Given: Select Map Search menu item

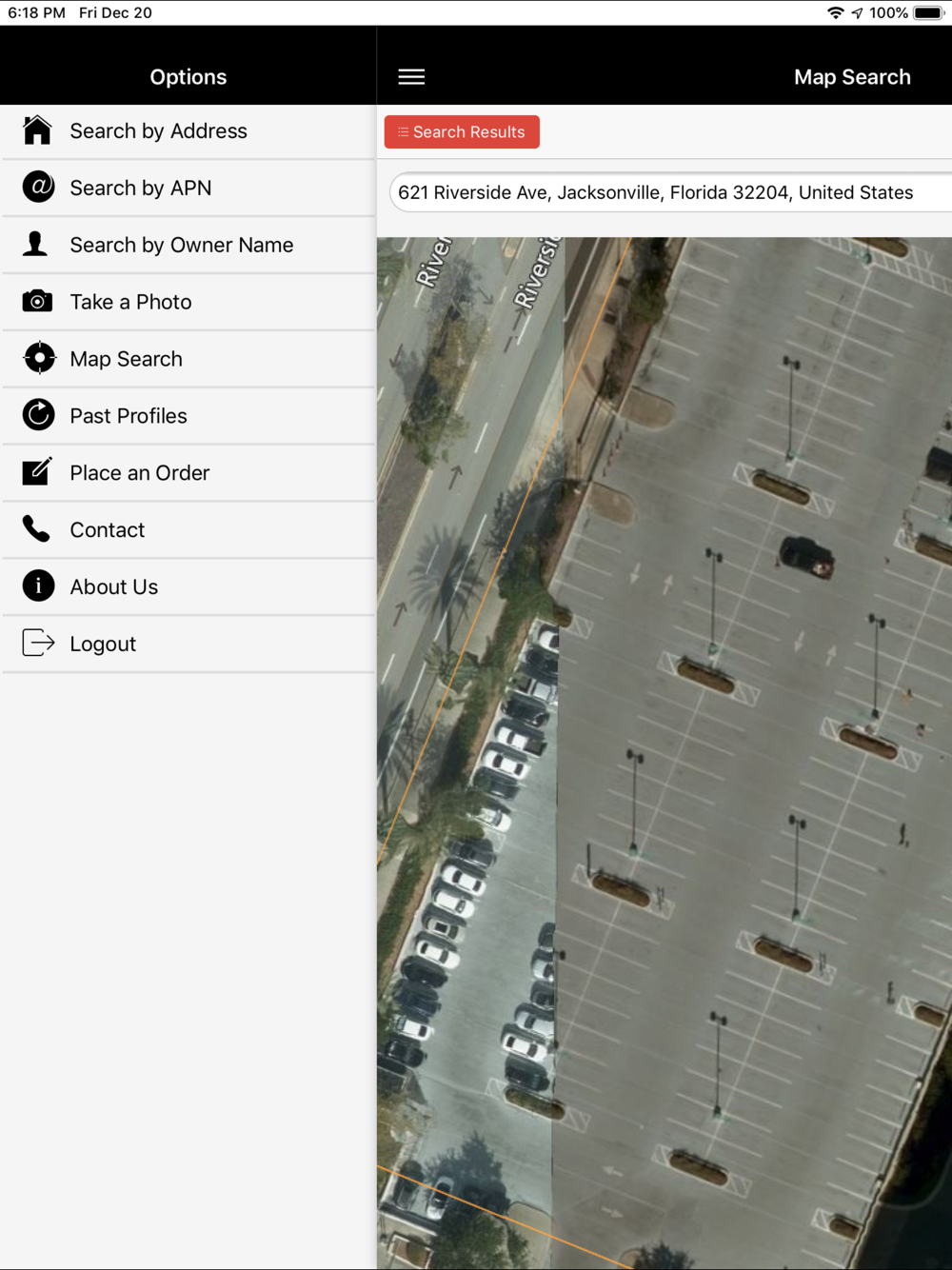Looking at the screenshot, I should point(188,360).
